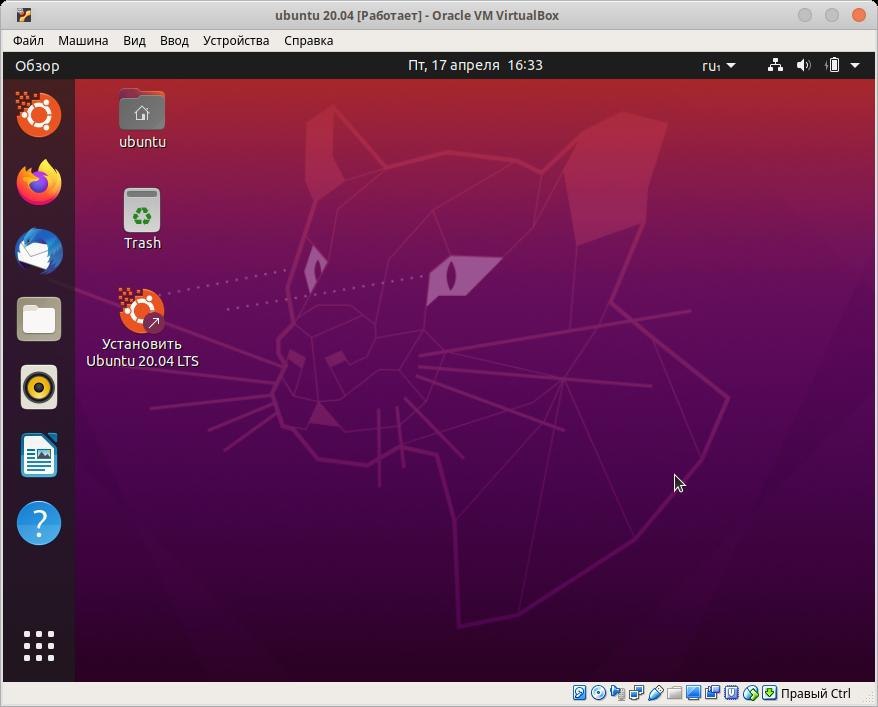Click the hard disk activity indicator
878x707 pixels.
580,693
